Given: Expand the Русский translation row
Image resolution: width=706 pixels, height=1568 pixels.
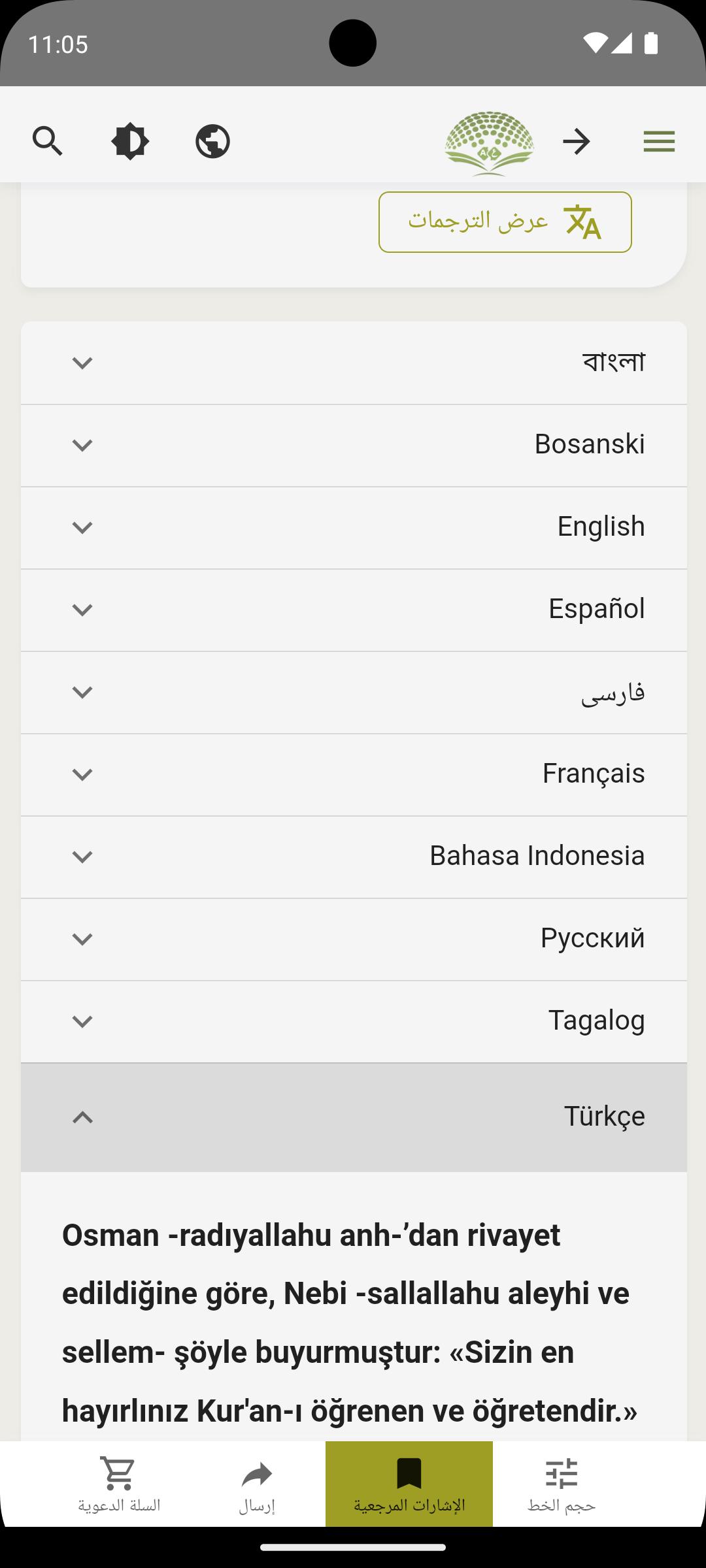Looking at the screenshot, I should point(354,939).
